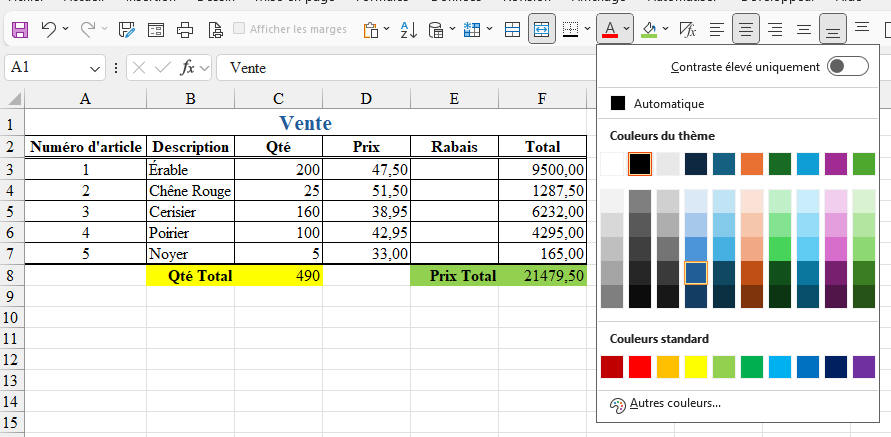The height and width of the screenshot is (437, 891).
Task: Select the Chêne Rouge cell
Action: pyautogui.click(x=190, y=191)
